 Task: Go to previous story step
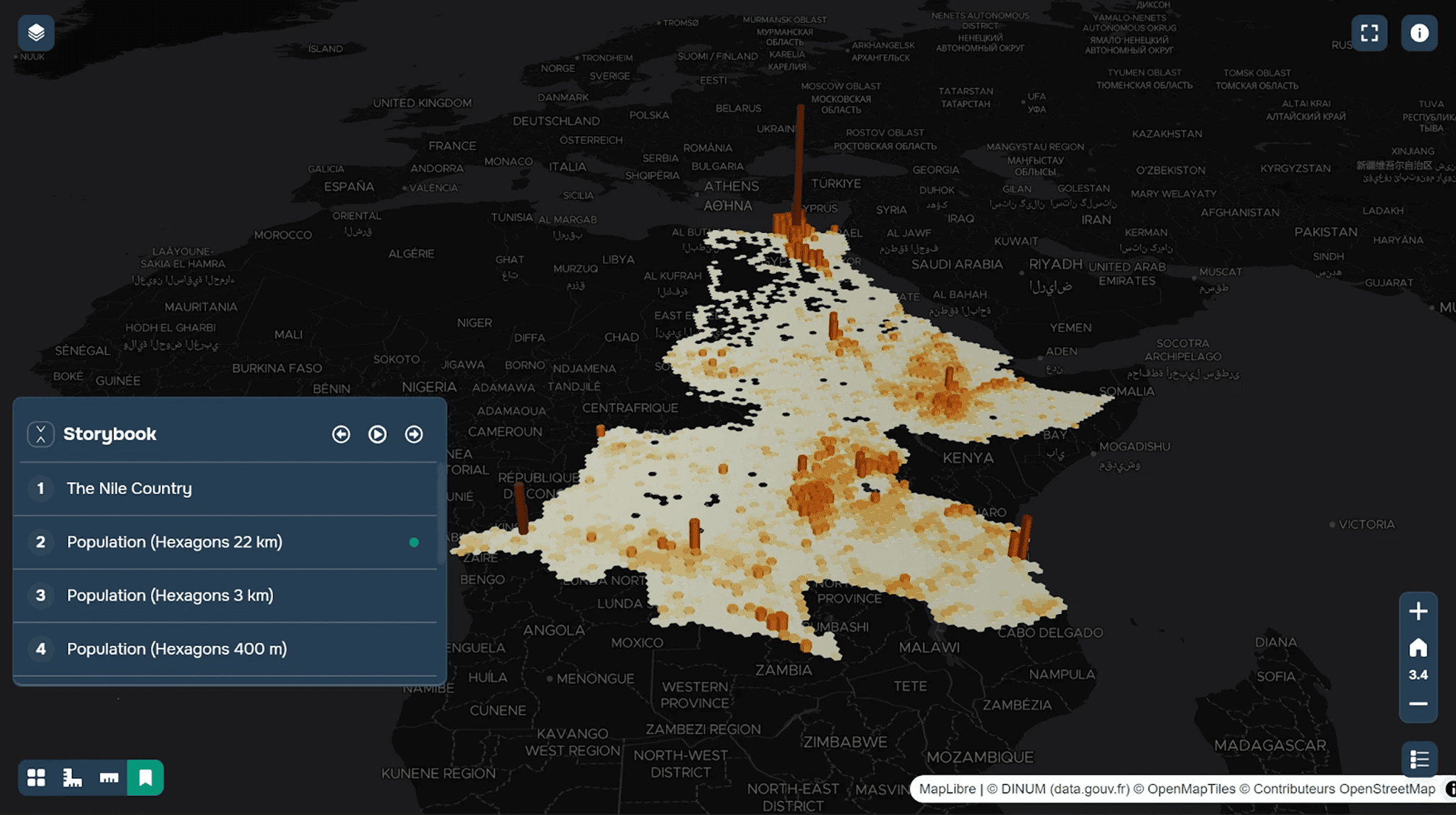coord(341,434)
